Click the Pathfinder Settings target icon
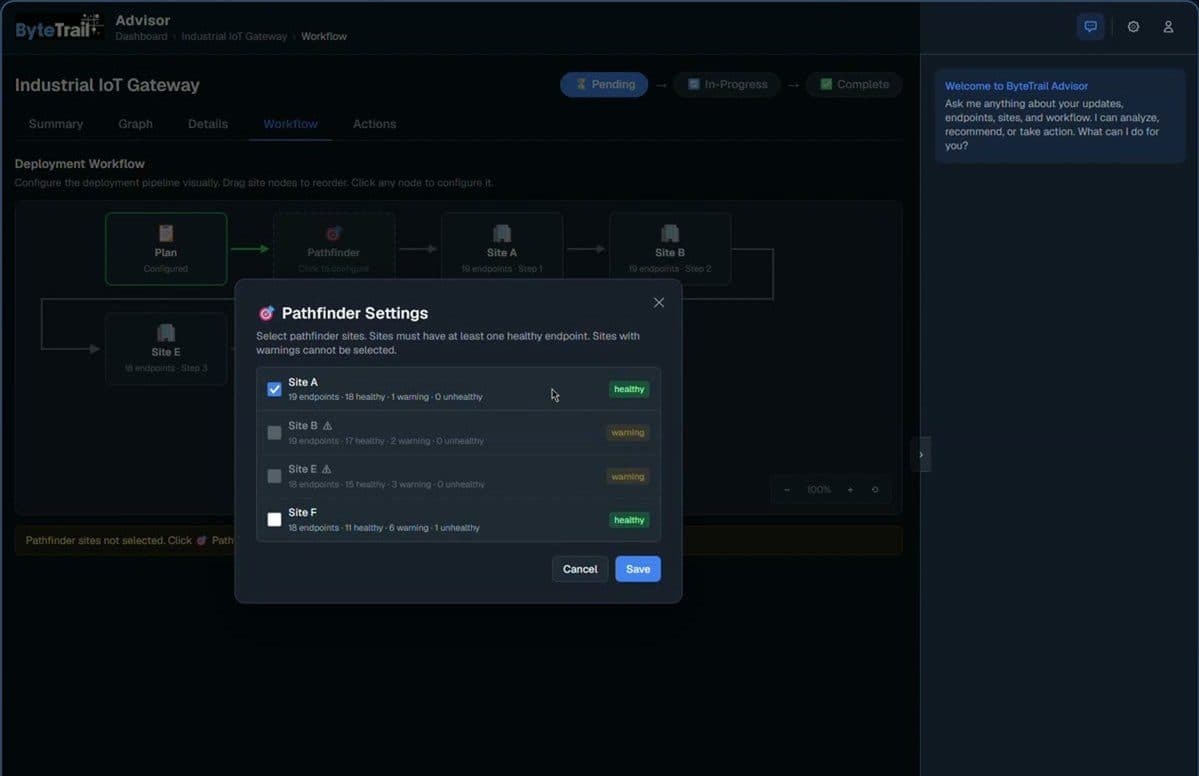The height and width of the screenshot is (776, 1199). (266, 313)
